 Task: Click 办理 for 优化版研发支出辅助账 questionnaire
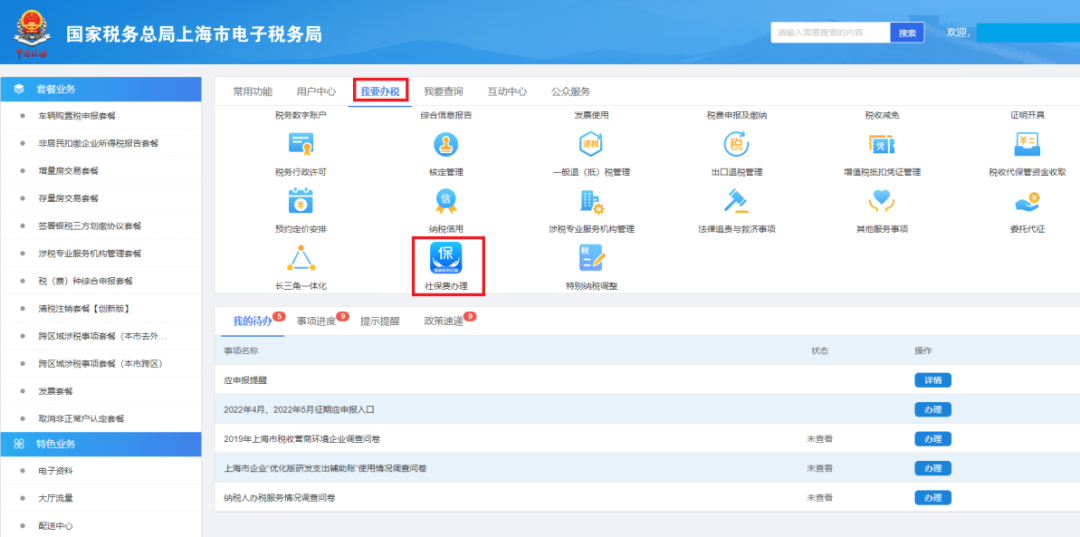click(933, 468)
